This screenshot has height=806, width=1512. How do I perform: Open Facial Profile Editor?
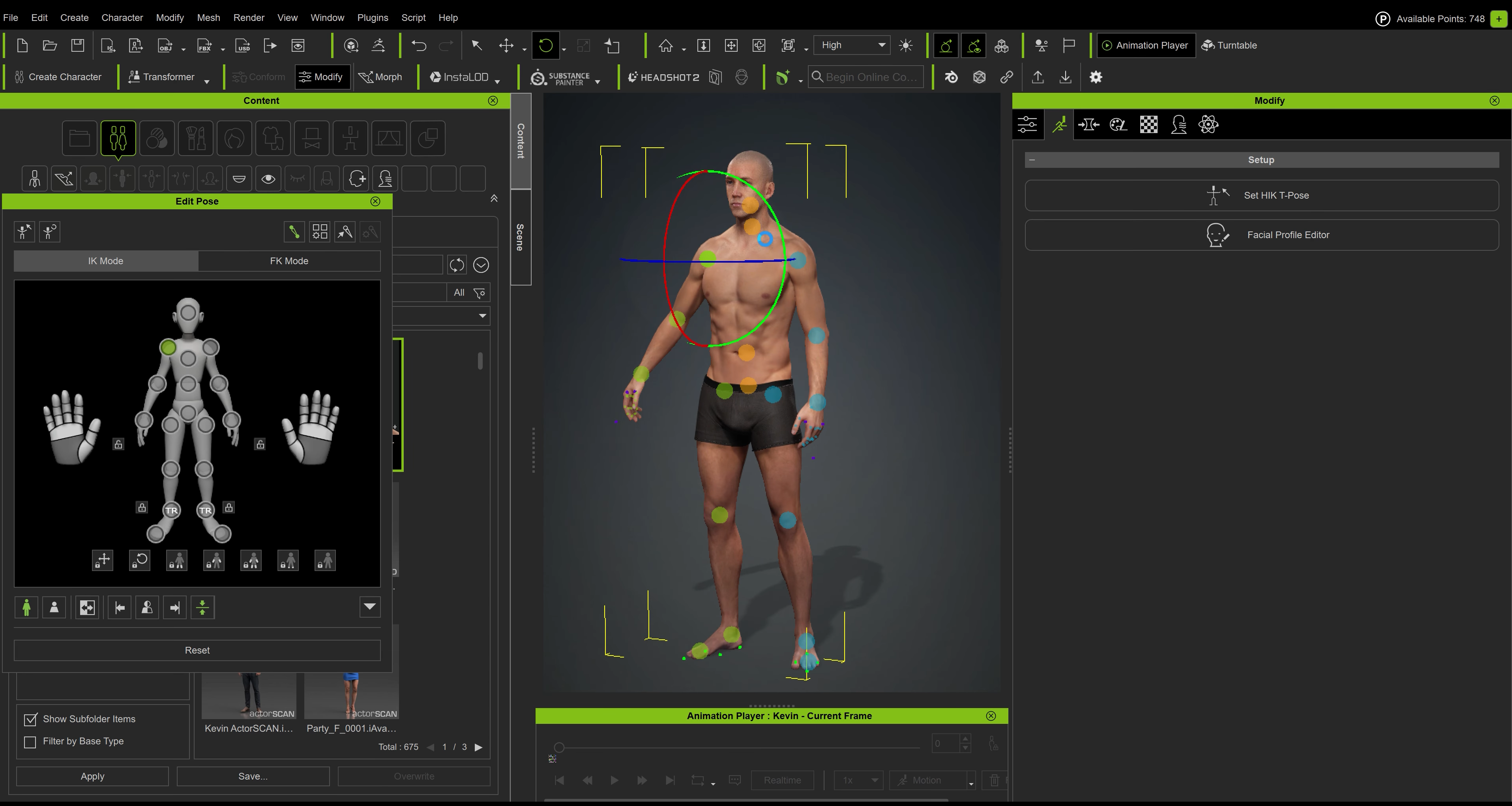click(x=1261, y=235)
